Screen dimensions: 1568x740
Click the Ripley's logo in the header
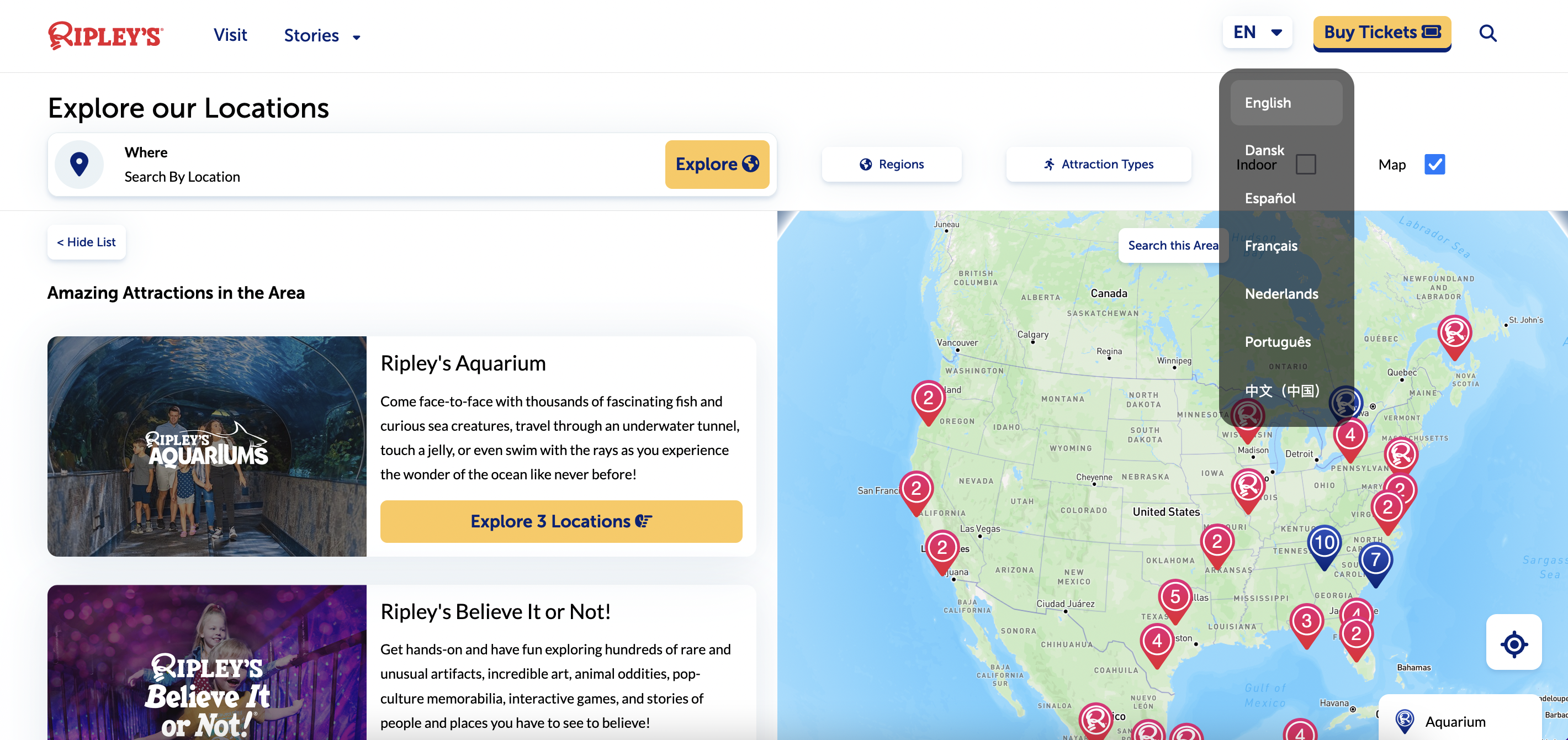(x=105, y=35)
